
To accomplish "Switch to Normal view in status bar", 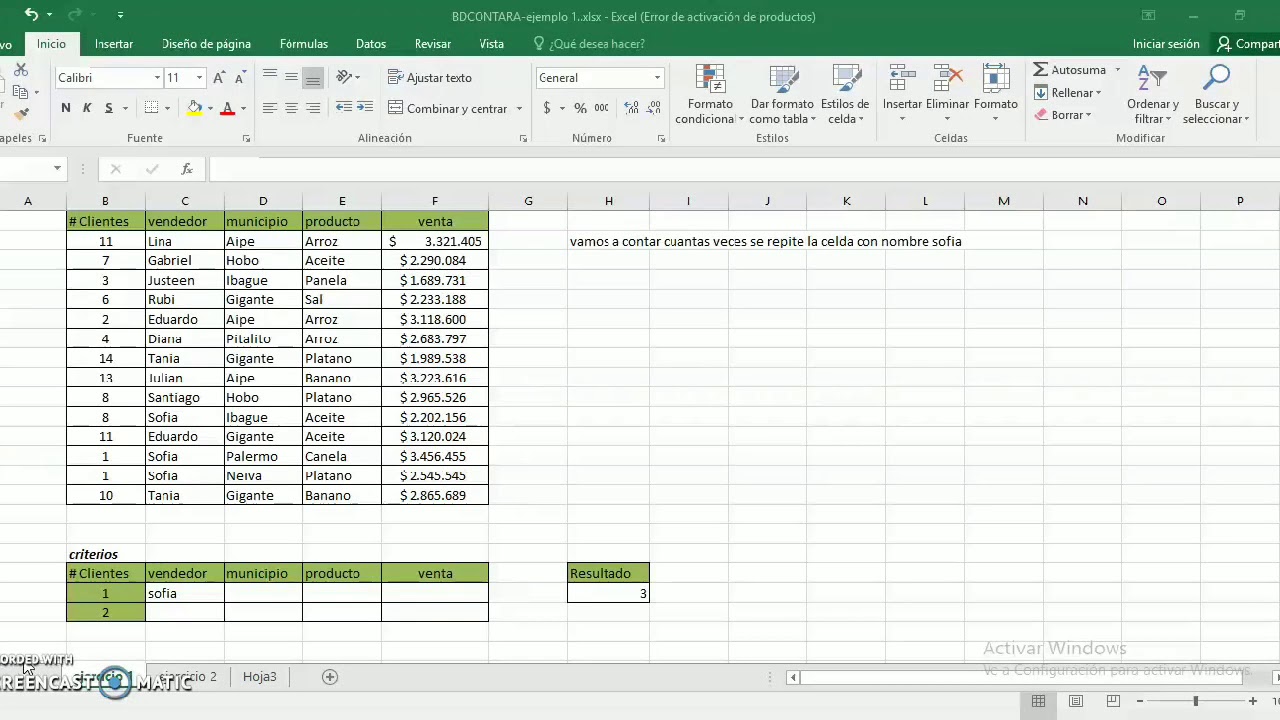I will pos(1039,701).
